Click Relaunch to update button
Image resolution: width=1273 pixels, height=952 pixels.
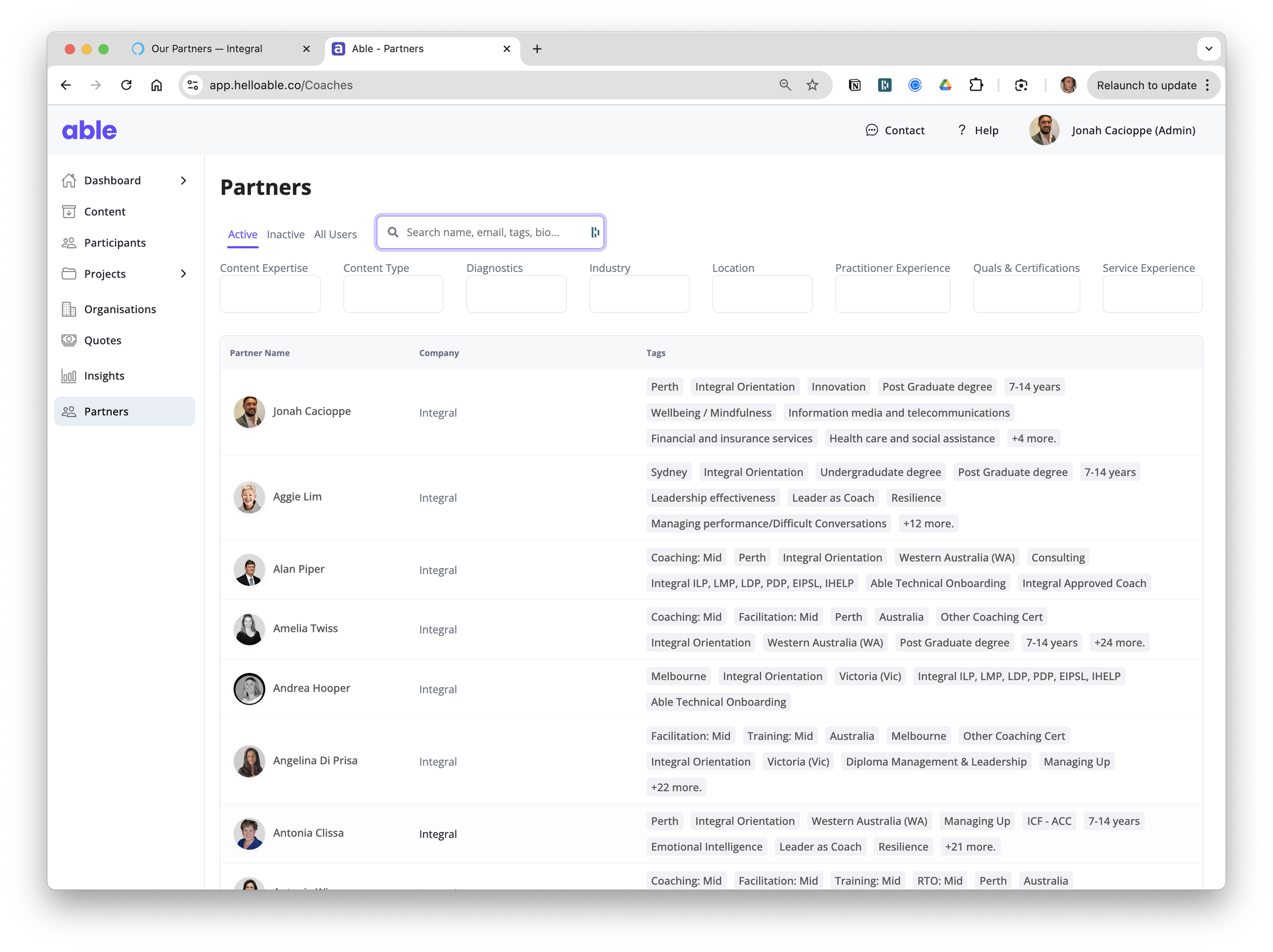click(x=1153, y=85)
